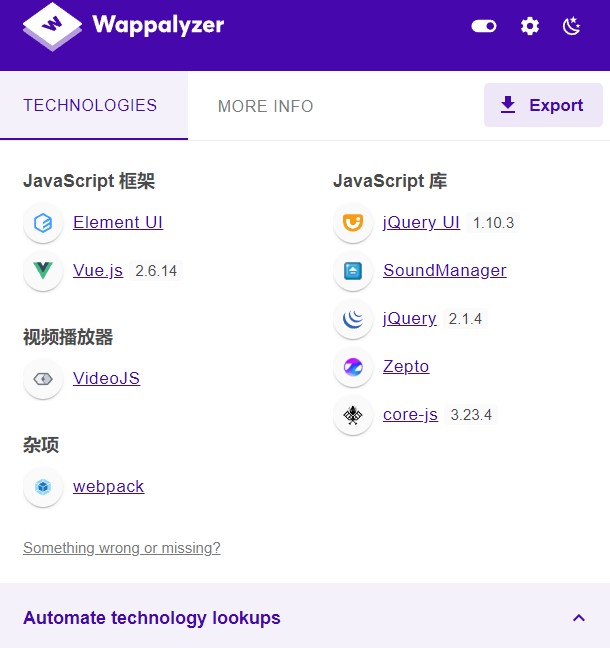Switch to dark mode with moon icon
This screenshot has height=648, width=610.
[x=572, y=26]
